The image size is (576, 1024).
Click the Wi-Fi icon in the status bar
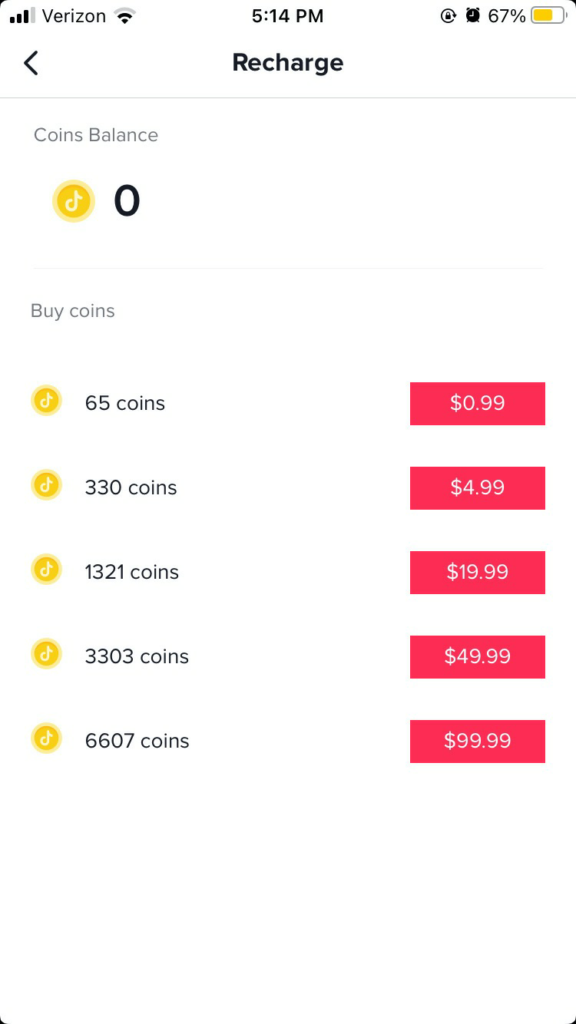click(x=125, y=15)
